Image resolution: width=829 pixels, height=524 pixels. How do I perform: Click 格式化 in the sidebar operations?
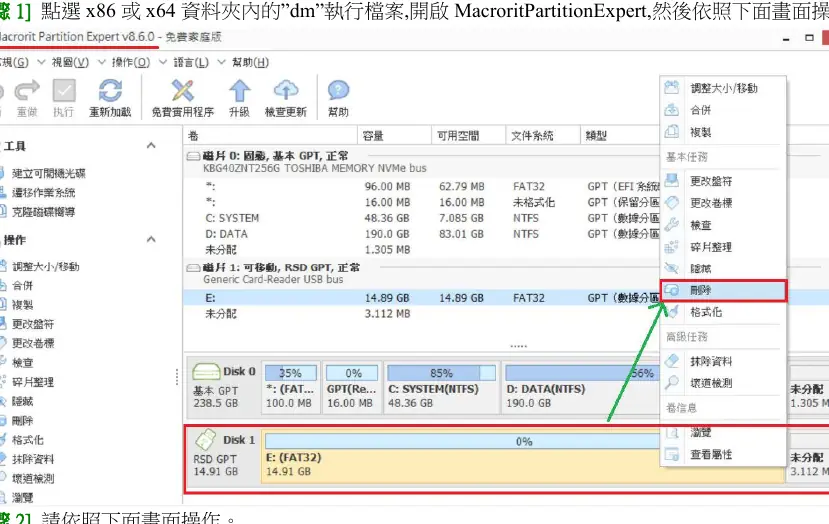point(27,440)
